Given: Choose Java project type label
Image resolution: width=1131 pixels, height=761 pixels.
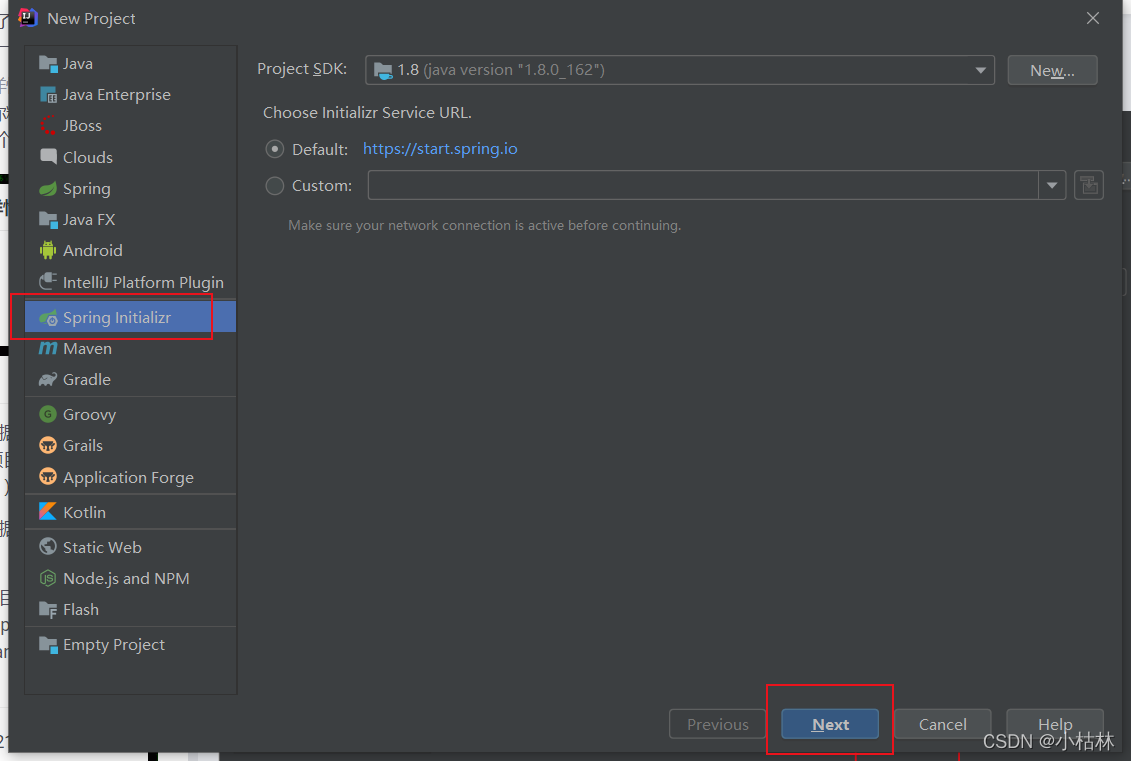Looking at the screenshot, I should 78,63.
